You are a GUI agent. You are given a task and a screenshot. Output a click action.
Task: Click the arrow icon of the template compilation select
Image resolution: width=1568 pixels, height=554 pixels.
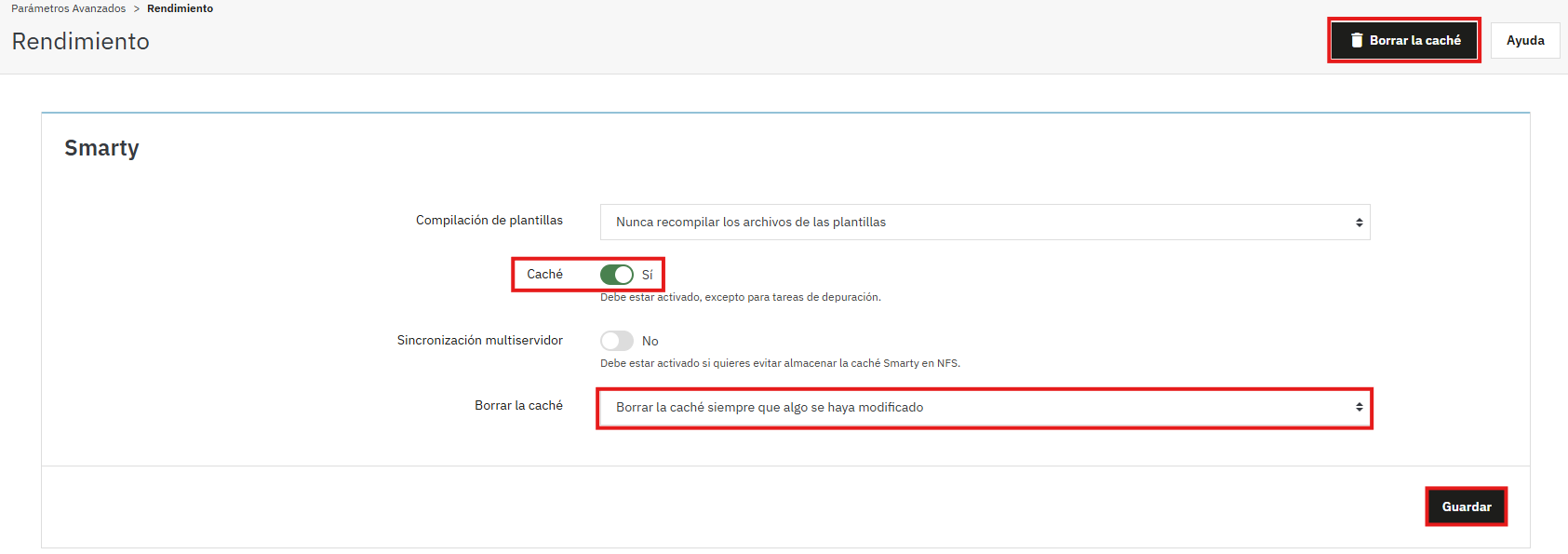(1359, 223)
